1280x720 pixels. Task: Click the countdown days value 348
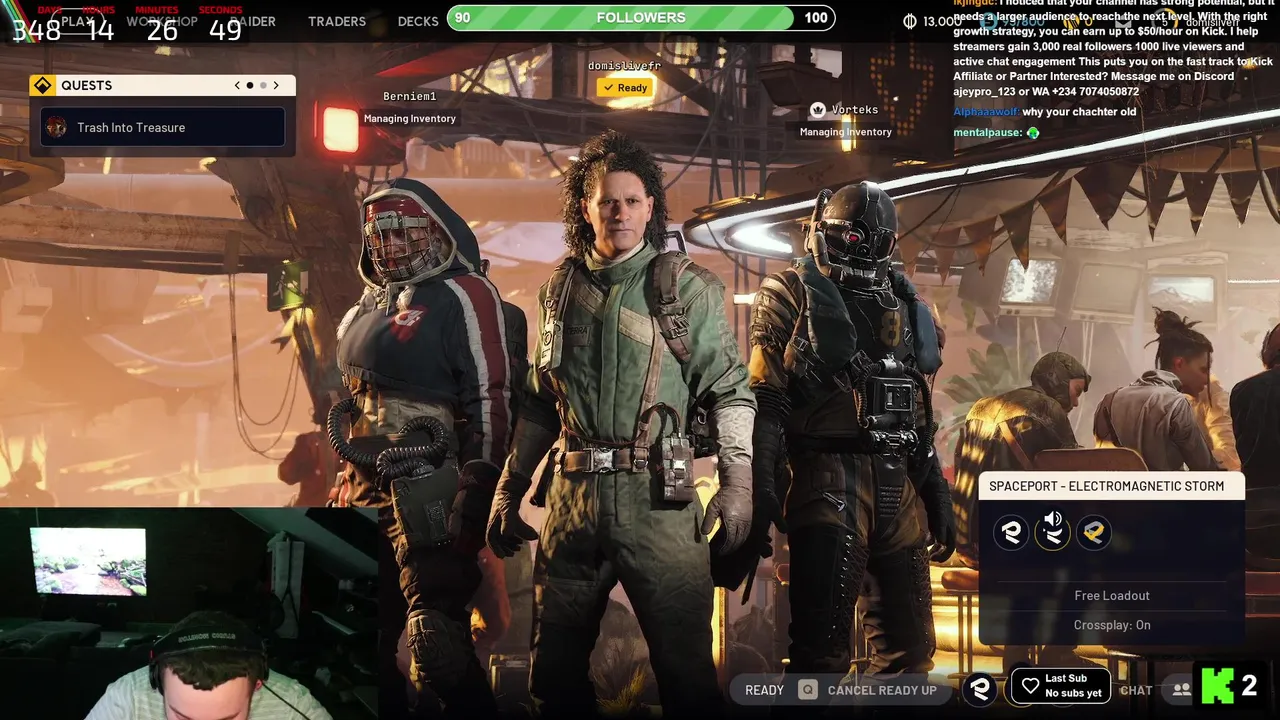coord(36,30)
